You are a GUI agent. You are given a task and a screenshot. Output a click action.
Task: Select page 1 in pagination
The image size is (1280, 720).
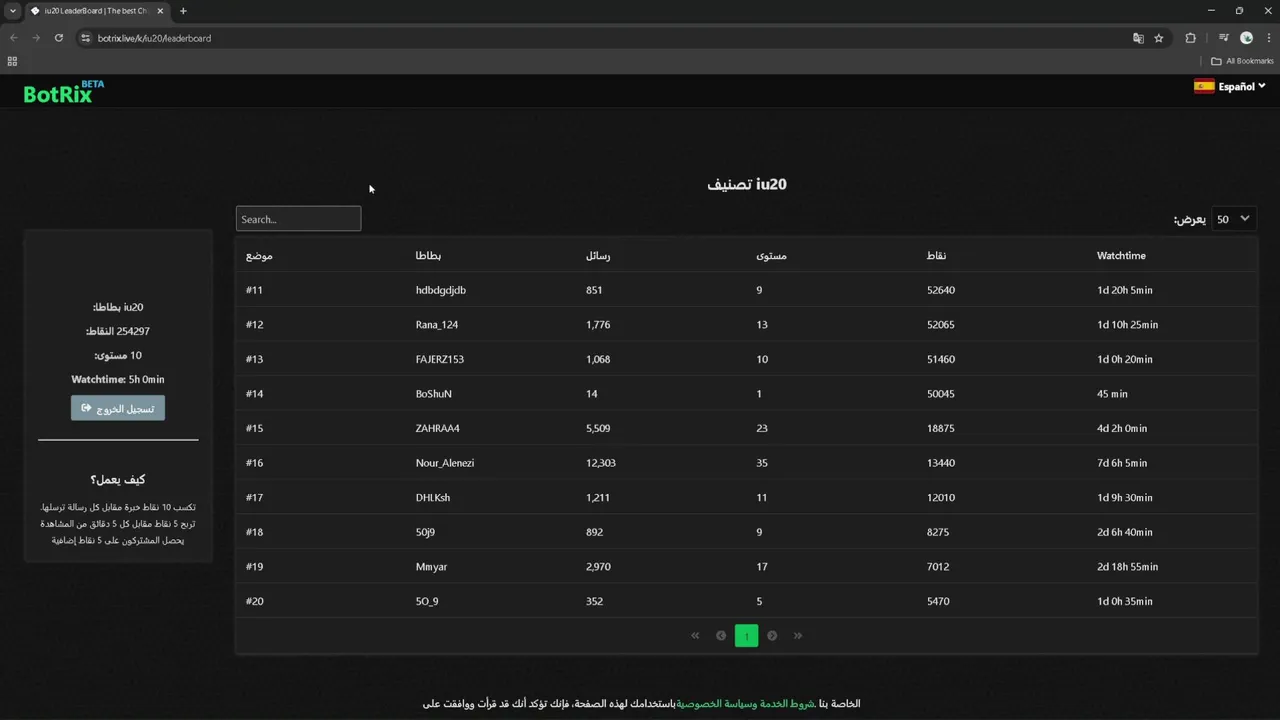click(x=746, y=635)
